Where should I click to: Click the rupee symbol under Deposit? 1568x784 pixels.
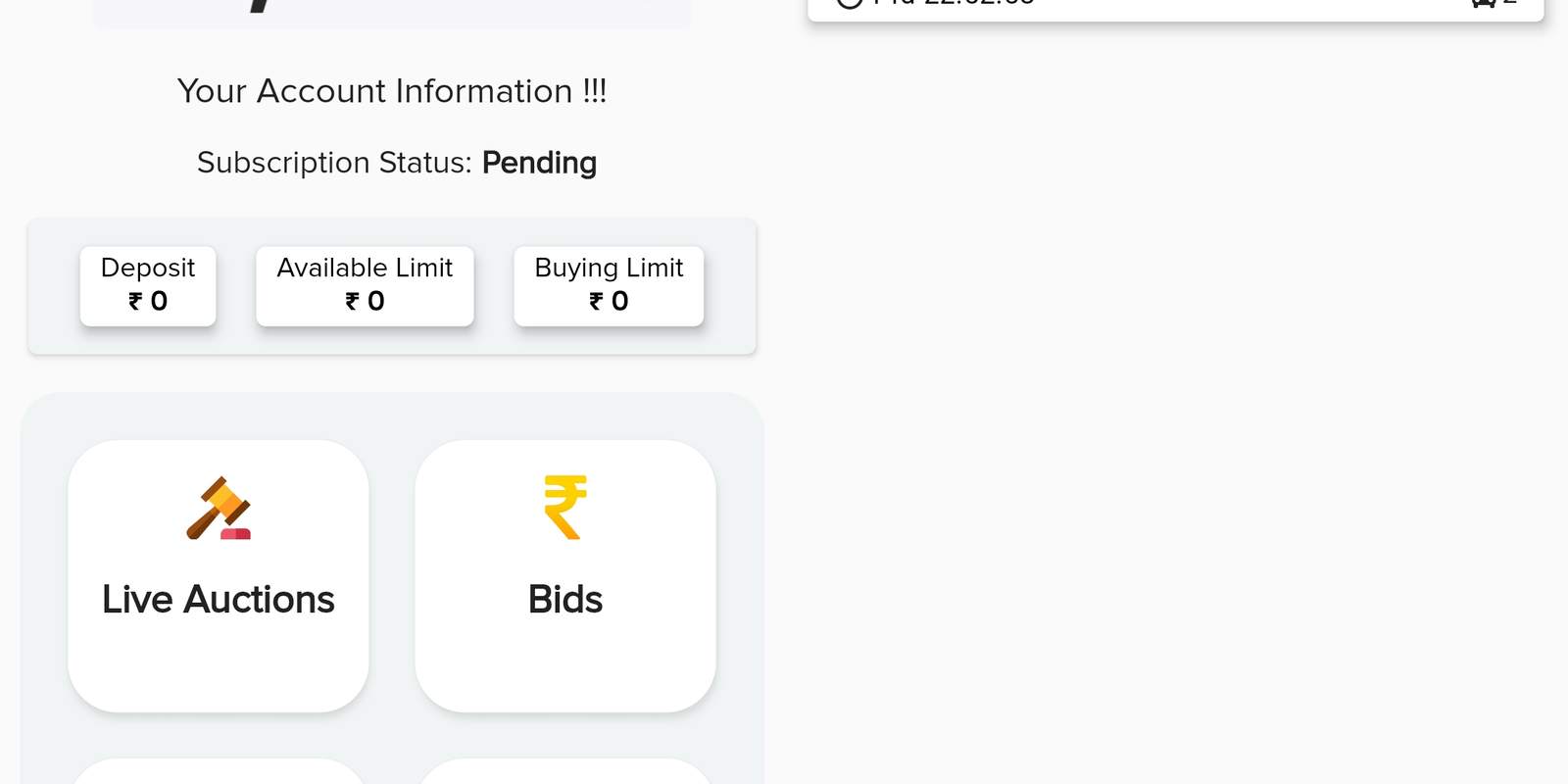tap(135, 302)
